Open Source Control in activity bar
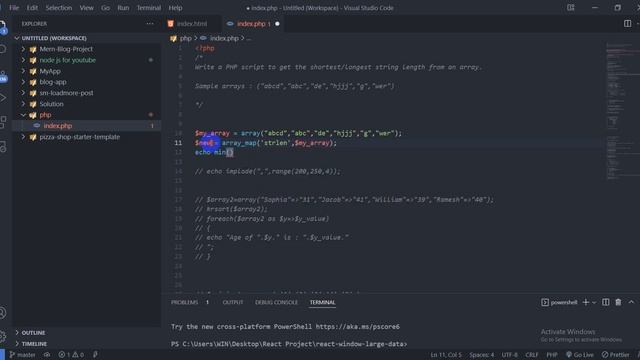640x360 pixels. [3, 76]
